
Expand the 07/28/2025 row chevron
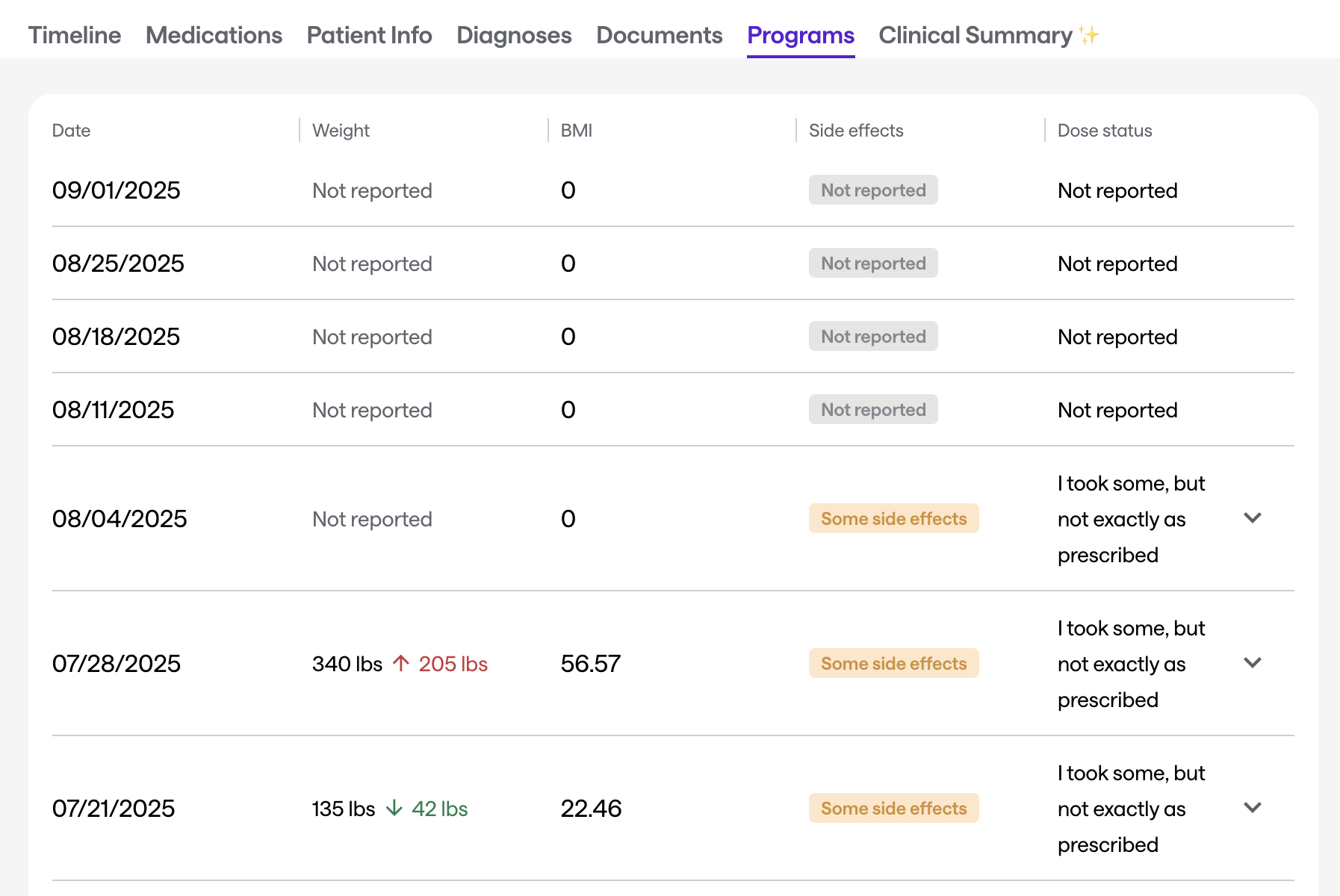[x=1253, y=662]
